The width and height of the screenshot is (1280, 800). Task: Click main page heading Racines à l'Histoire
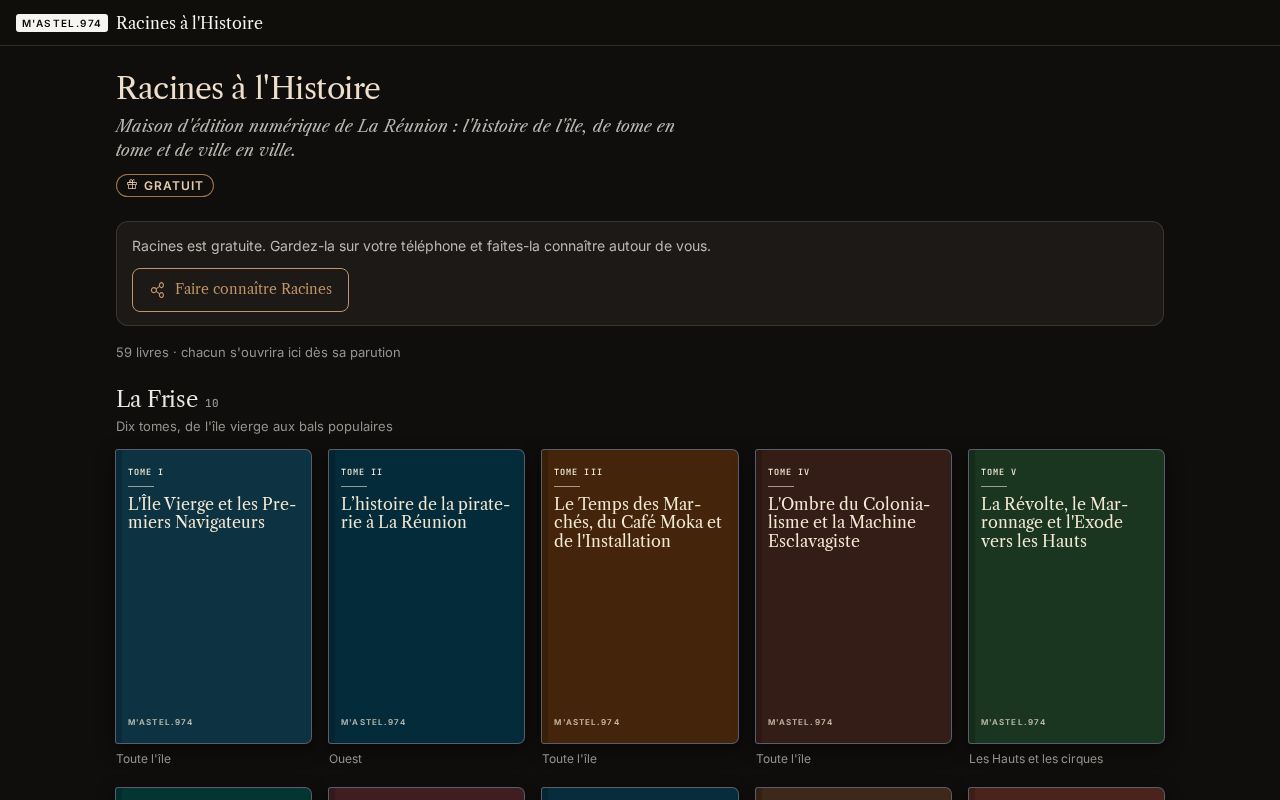click(x=248, y=88)
